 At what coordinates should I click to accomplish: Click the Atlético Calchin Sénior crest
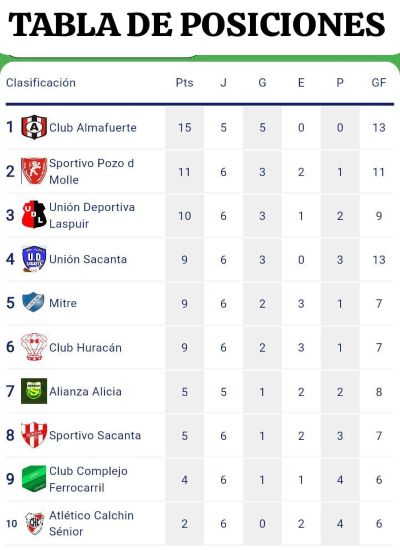pyautogui.click(x=35, y=523)
